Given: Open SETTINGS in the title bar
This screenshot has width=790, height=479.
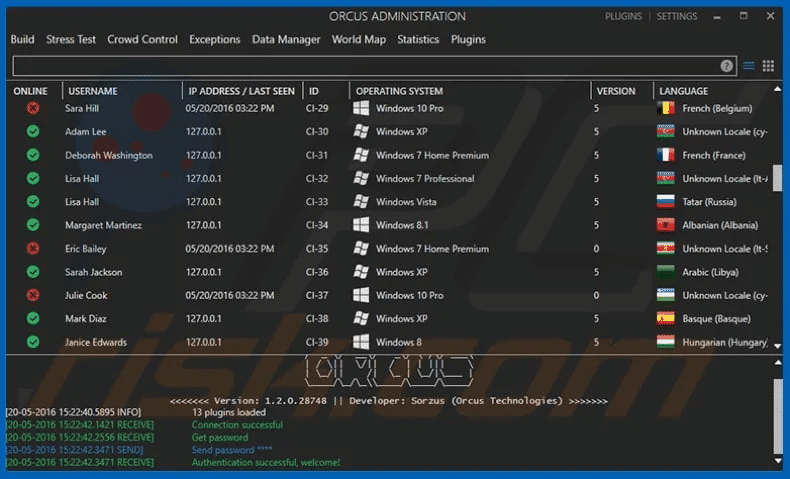Looking at the screenshot, I should [x=677, y=17].
